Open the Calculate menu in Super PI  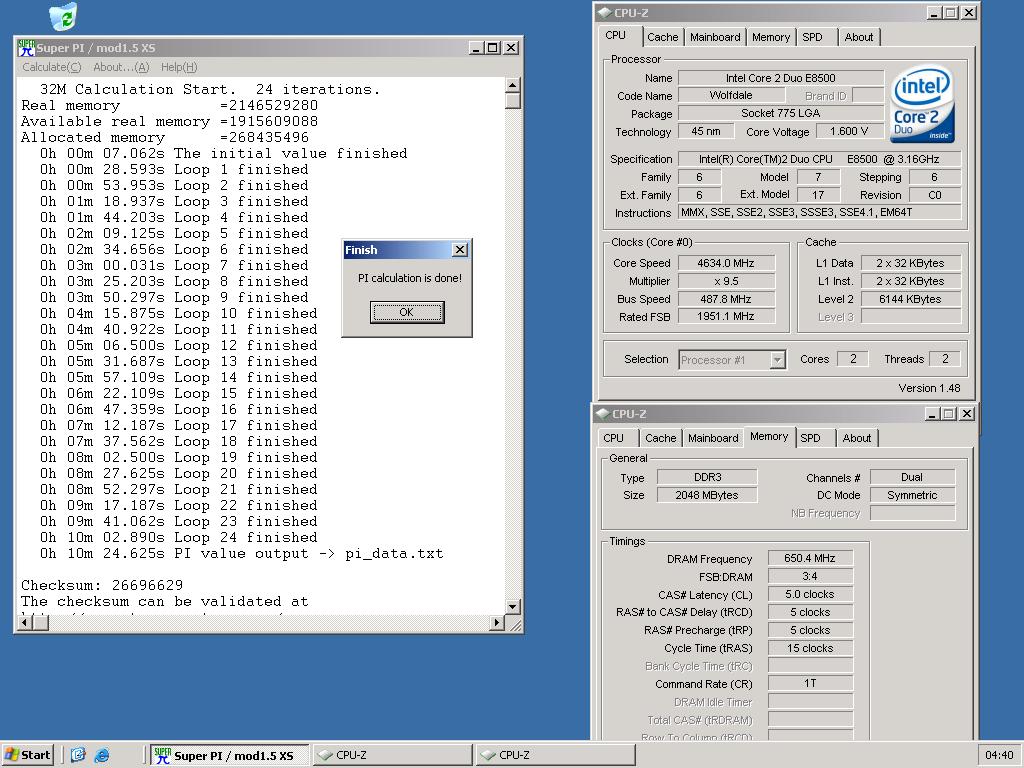[x=52, y=67]
